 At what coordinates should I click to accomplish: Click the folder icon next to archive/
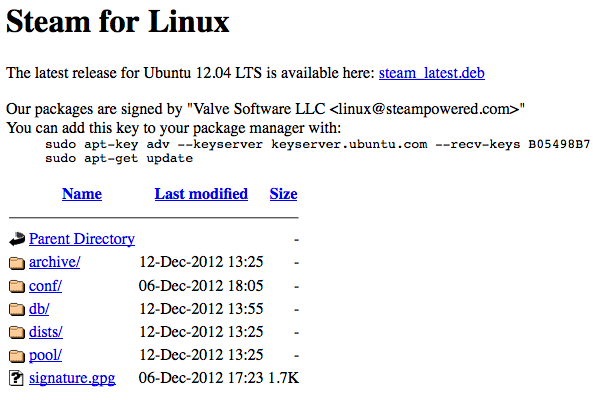point(17,263)
